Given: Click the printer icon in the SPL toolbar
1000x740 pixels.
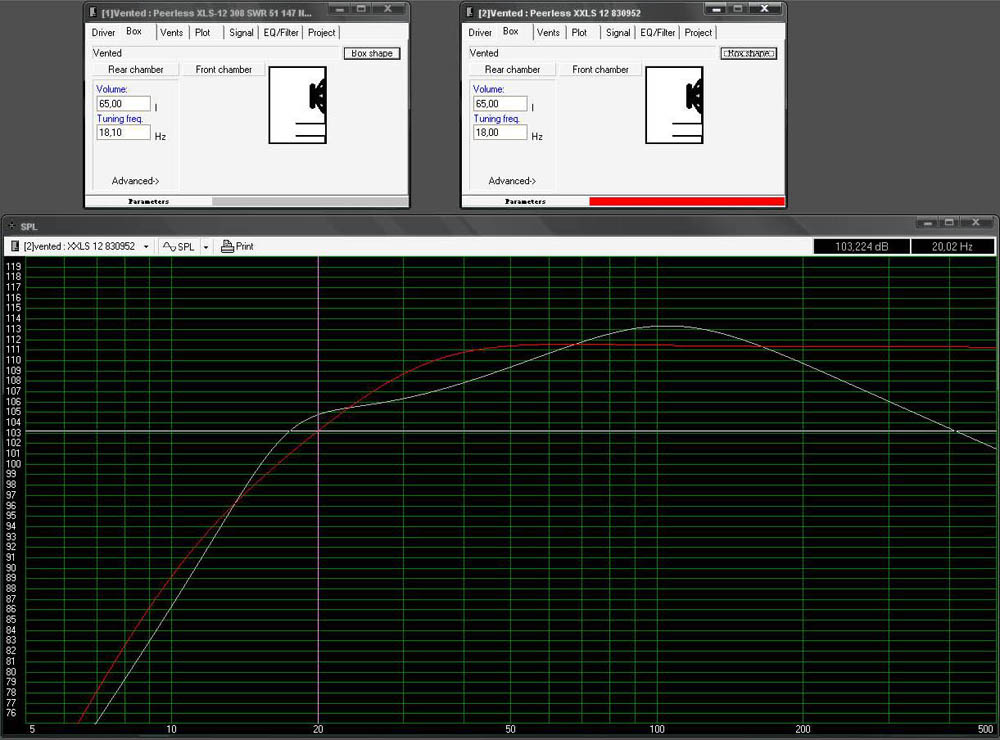Looking at the screenshot, I should pyautogui.click(x=227, y=246).
